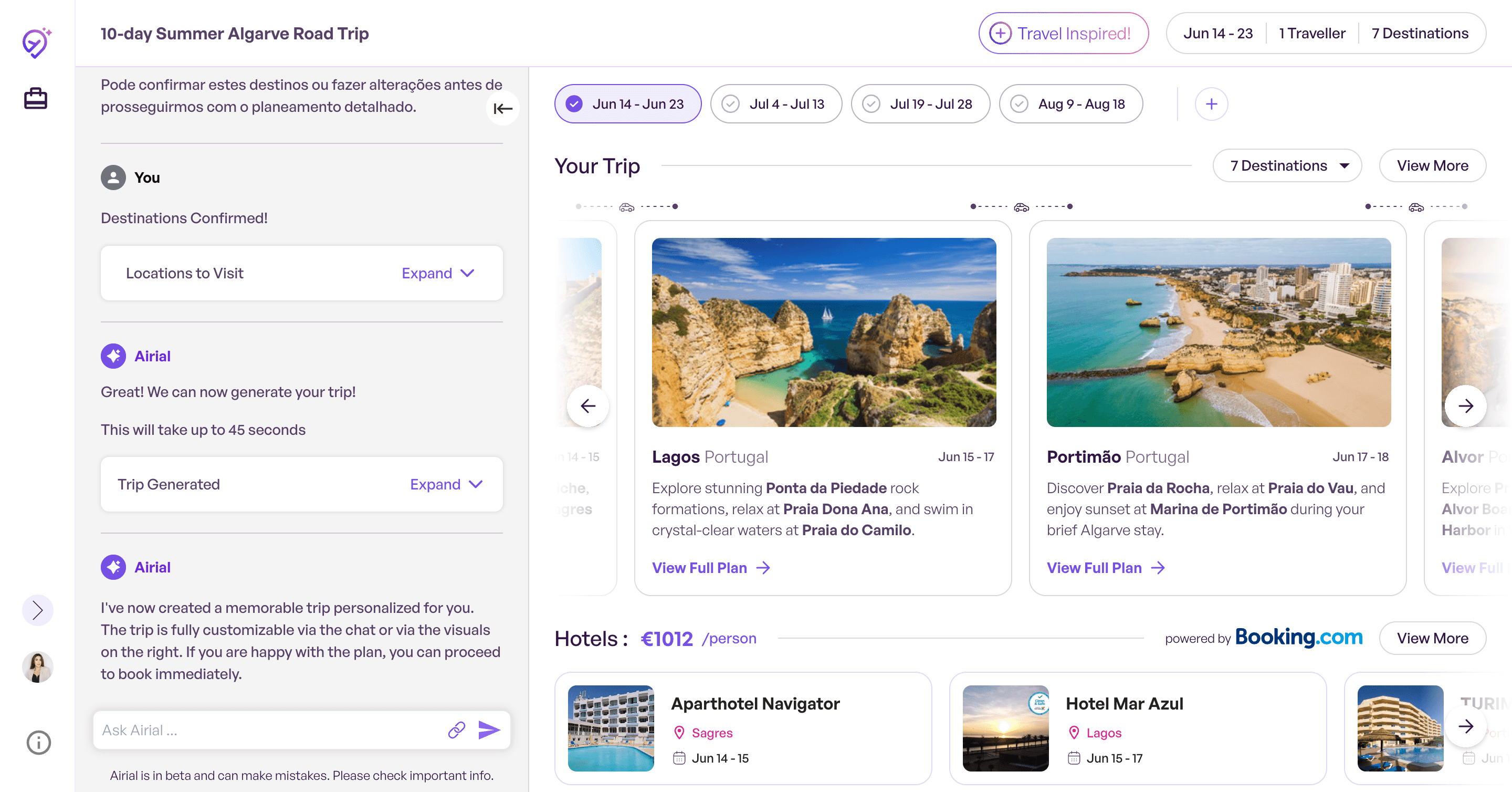
Task: Send message with the paper plane icon
Action: tap(489, 730)
